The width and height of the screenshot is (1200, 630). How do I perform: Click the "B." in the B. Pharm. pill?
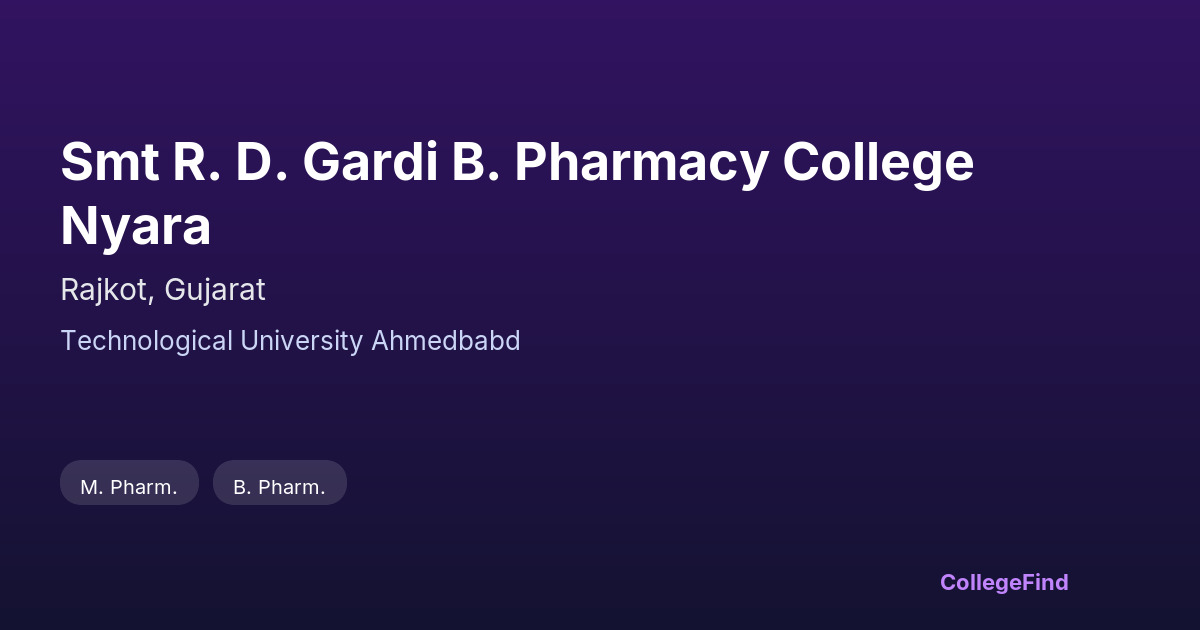point(243,487)
